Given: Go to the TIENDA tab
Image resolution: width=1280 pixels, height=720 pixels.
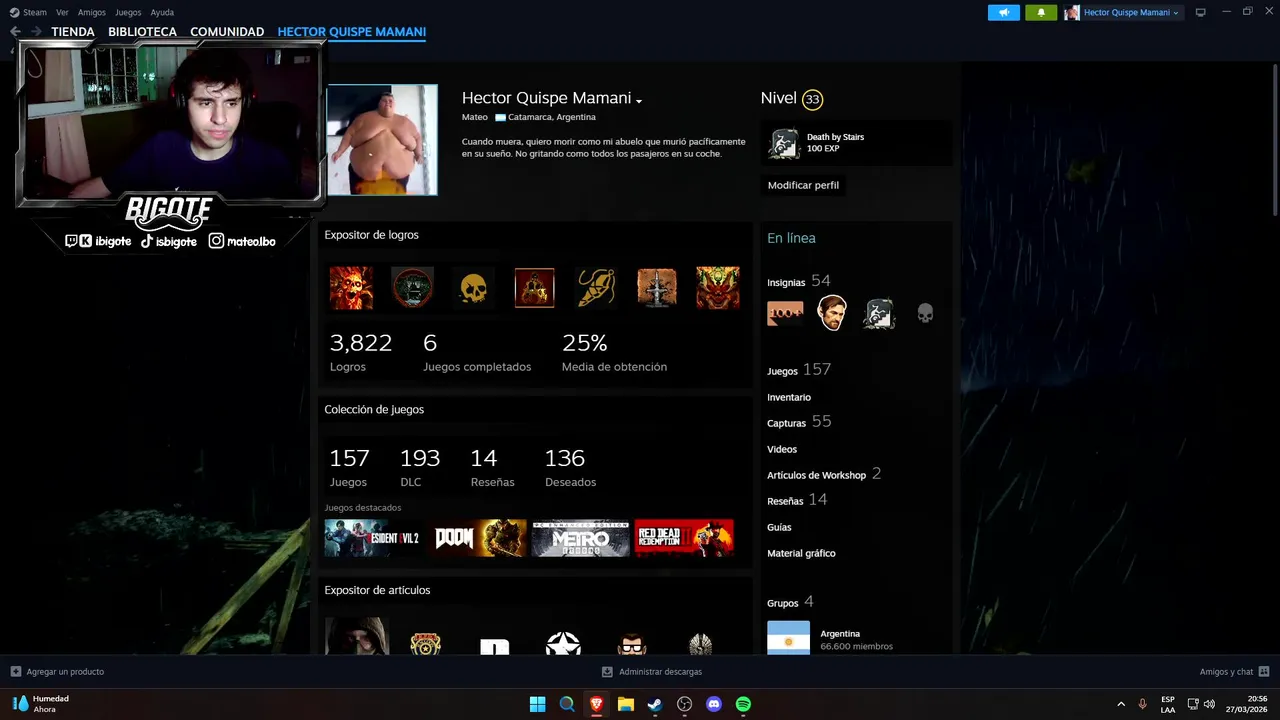Looking at the screenshot, I should (x=73, y=32).
